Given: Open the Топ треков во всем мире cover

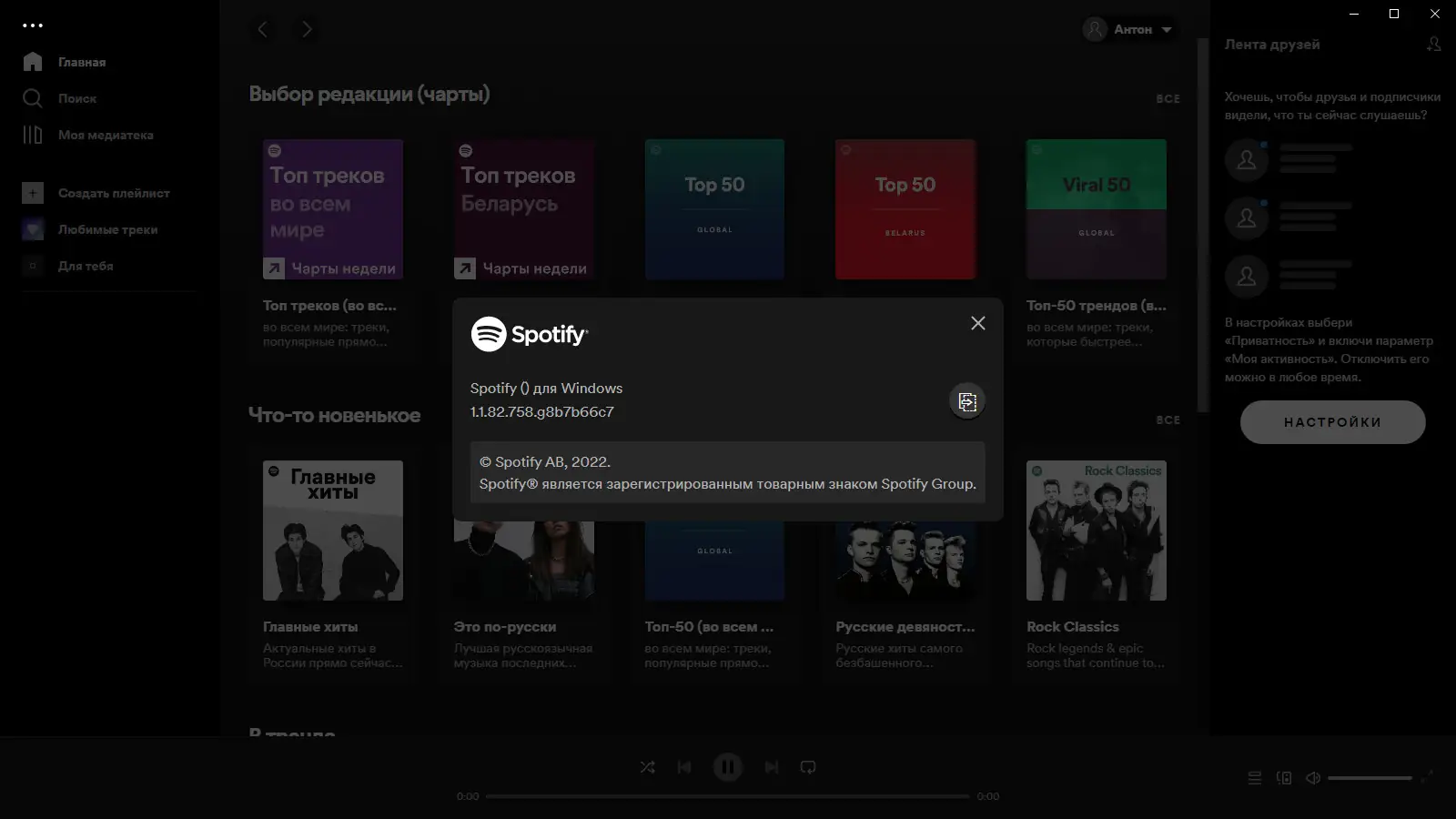Looking at the screenshot, I should pyautogui.click(x=333, y=209).
